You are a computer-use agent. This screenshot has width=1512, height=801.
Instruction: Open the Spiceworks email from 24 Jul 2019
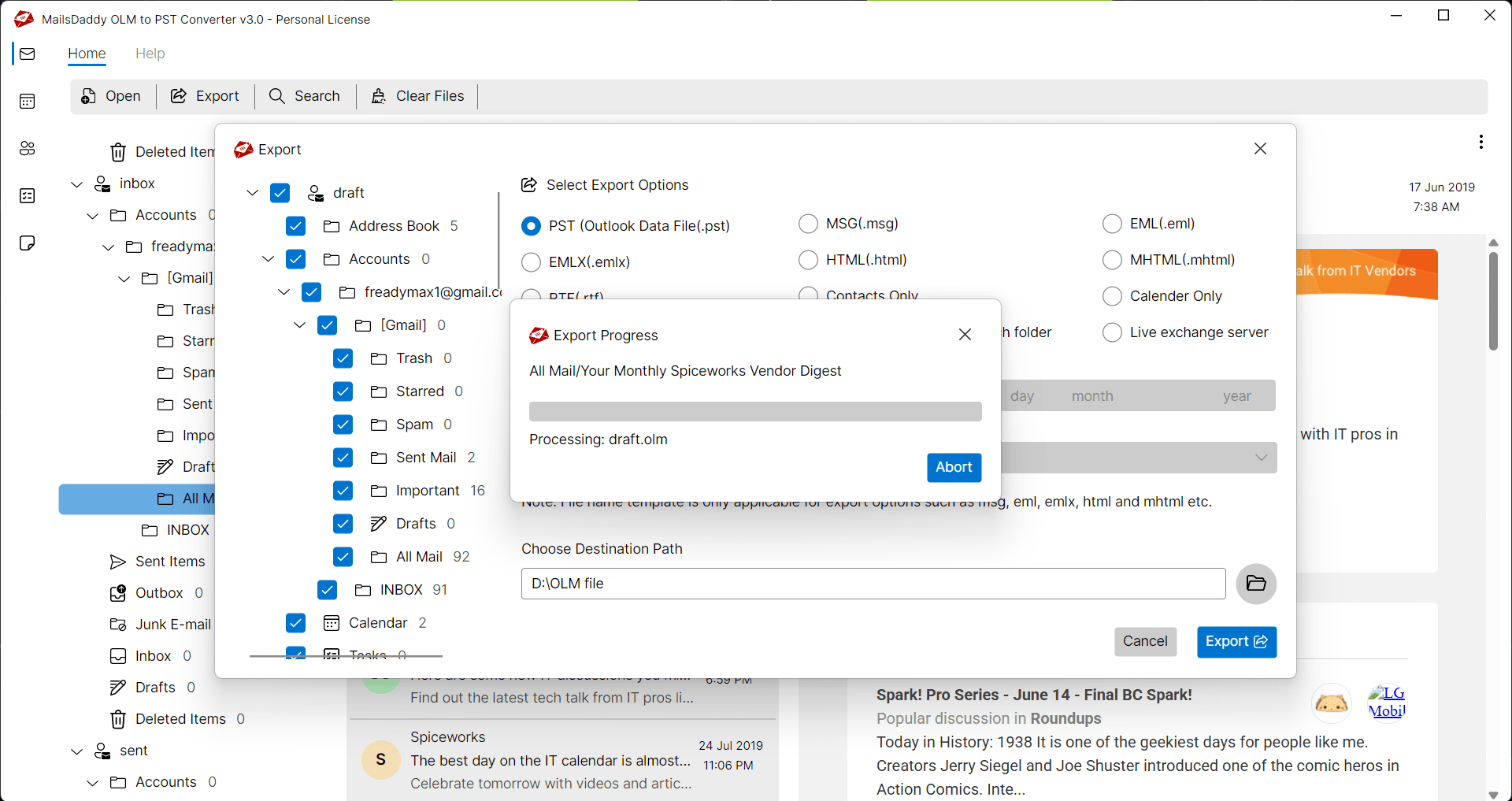point(562,760)
